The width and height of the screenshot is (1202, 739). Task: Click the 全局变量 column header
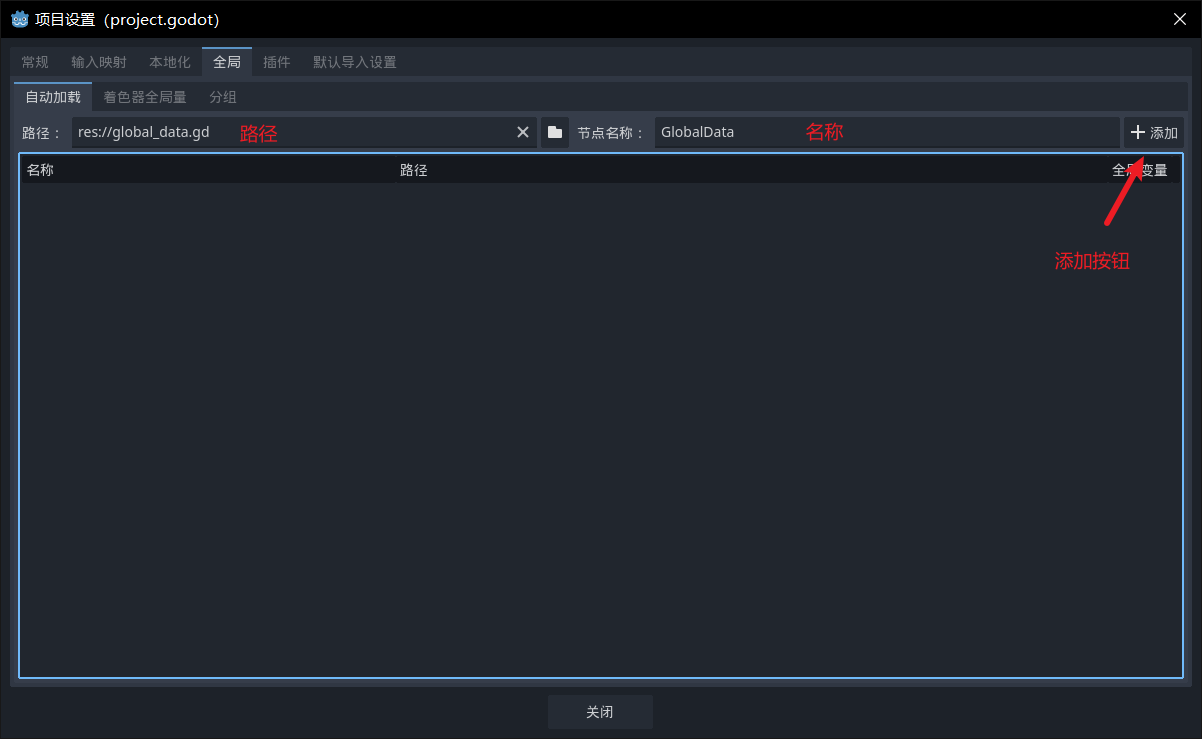[x=1139, y=170]
